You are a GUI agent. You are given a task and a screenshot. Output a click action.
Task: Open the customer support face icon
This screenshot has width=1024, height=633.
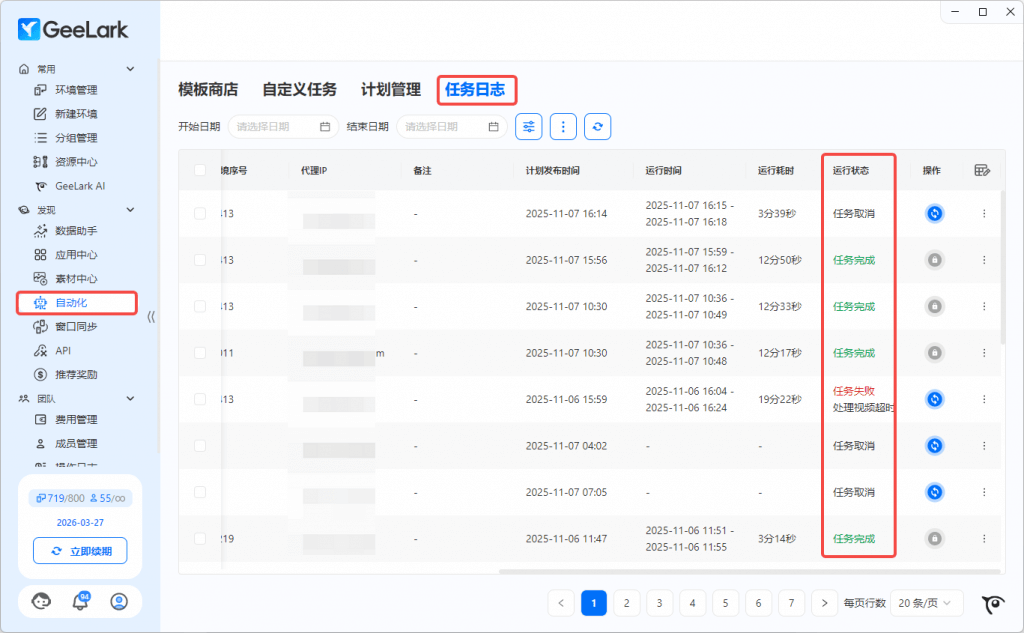tap(41, 601)
